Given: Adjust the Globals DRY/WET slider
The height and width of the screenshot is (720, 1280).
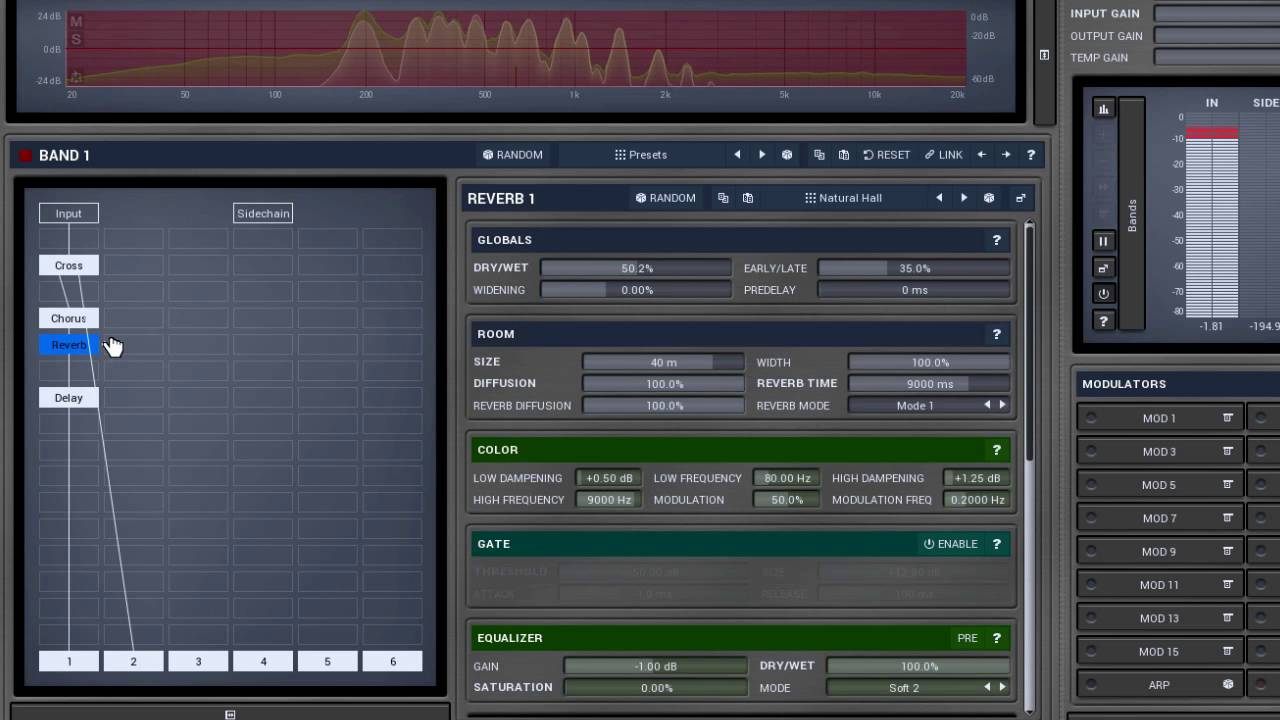Looking at the screenshot, I should (x=637, y=268).
